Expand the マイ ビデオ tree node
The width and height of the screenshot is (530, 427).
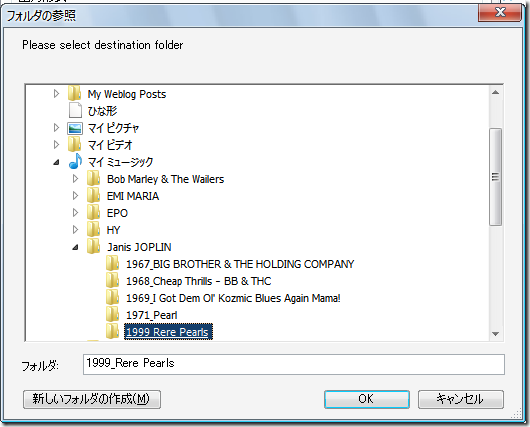click(x=56, y=145)
